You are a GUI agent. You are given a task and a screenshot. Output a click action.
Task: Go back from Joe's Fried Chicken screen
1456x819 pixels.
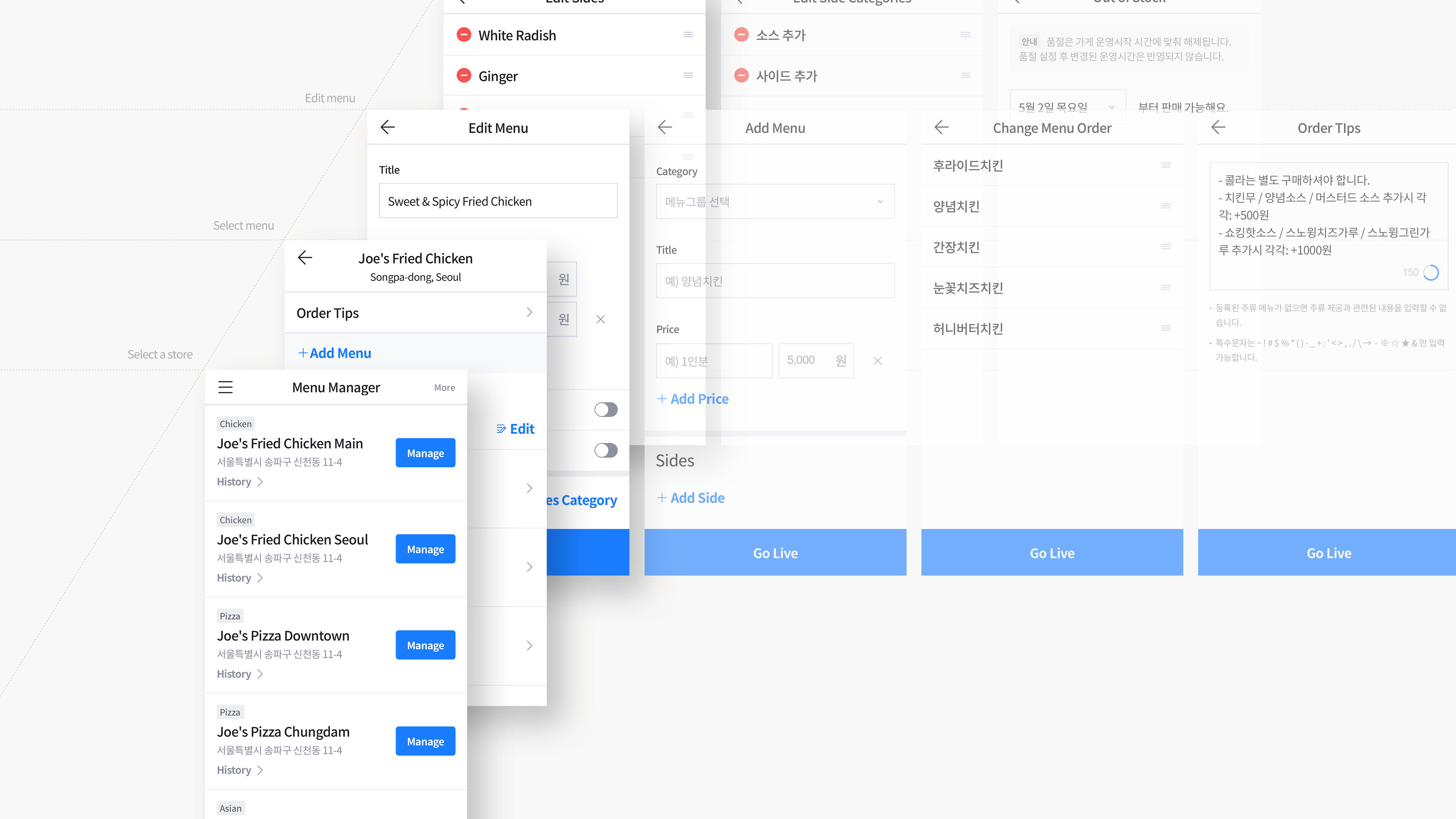[305, 258]
